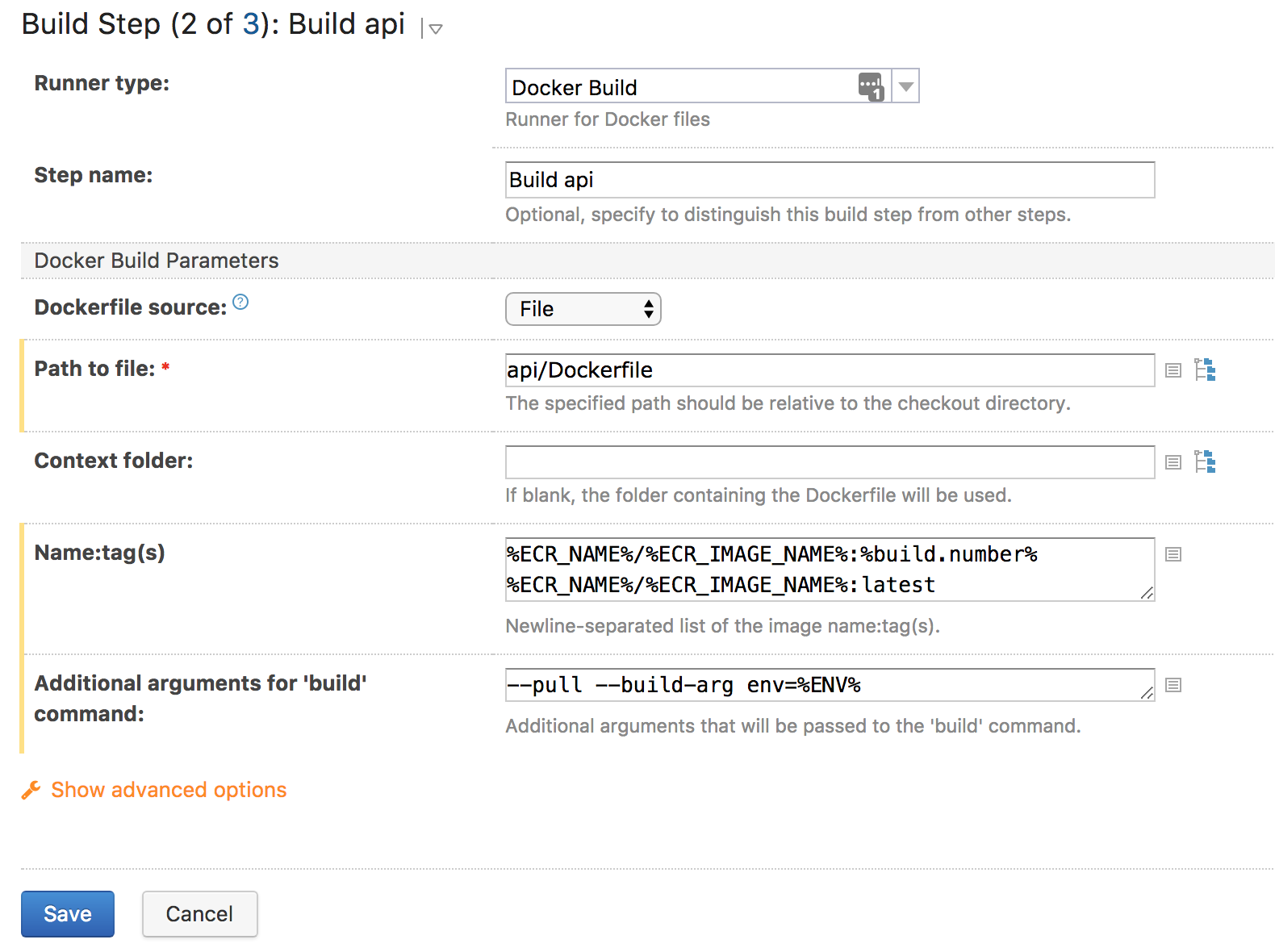Click the wrench icon for advanced options

pos(31,790)
